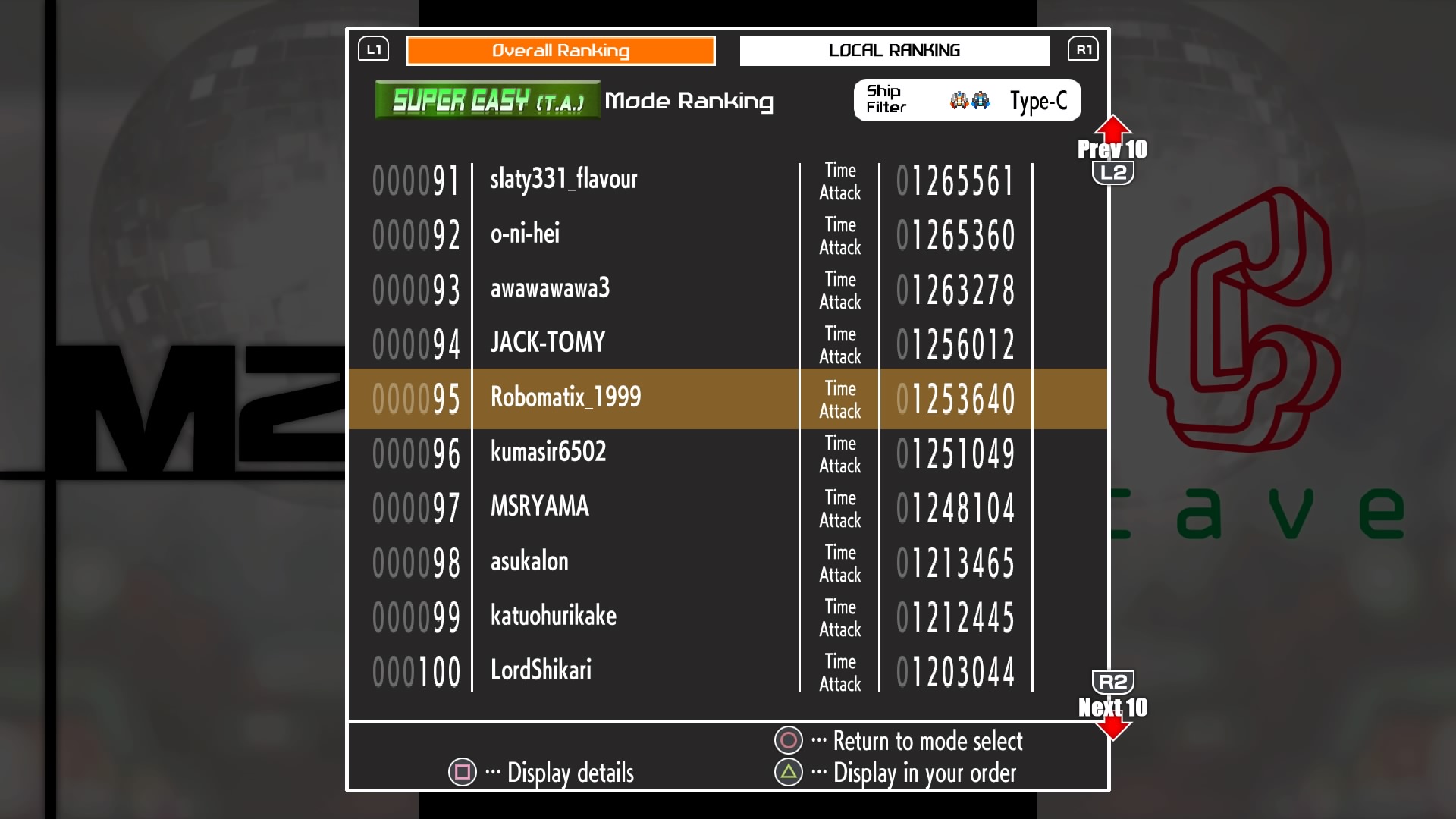Switch to the LOCAL RANKING tab
The width and height of the screenshot is (1456, 819).
click(894, 51)
